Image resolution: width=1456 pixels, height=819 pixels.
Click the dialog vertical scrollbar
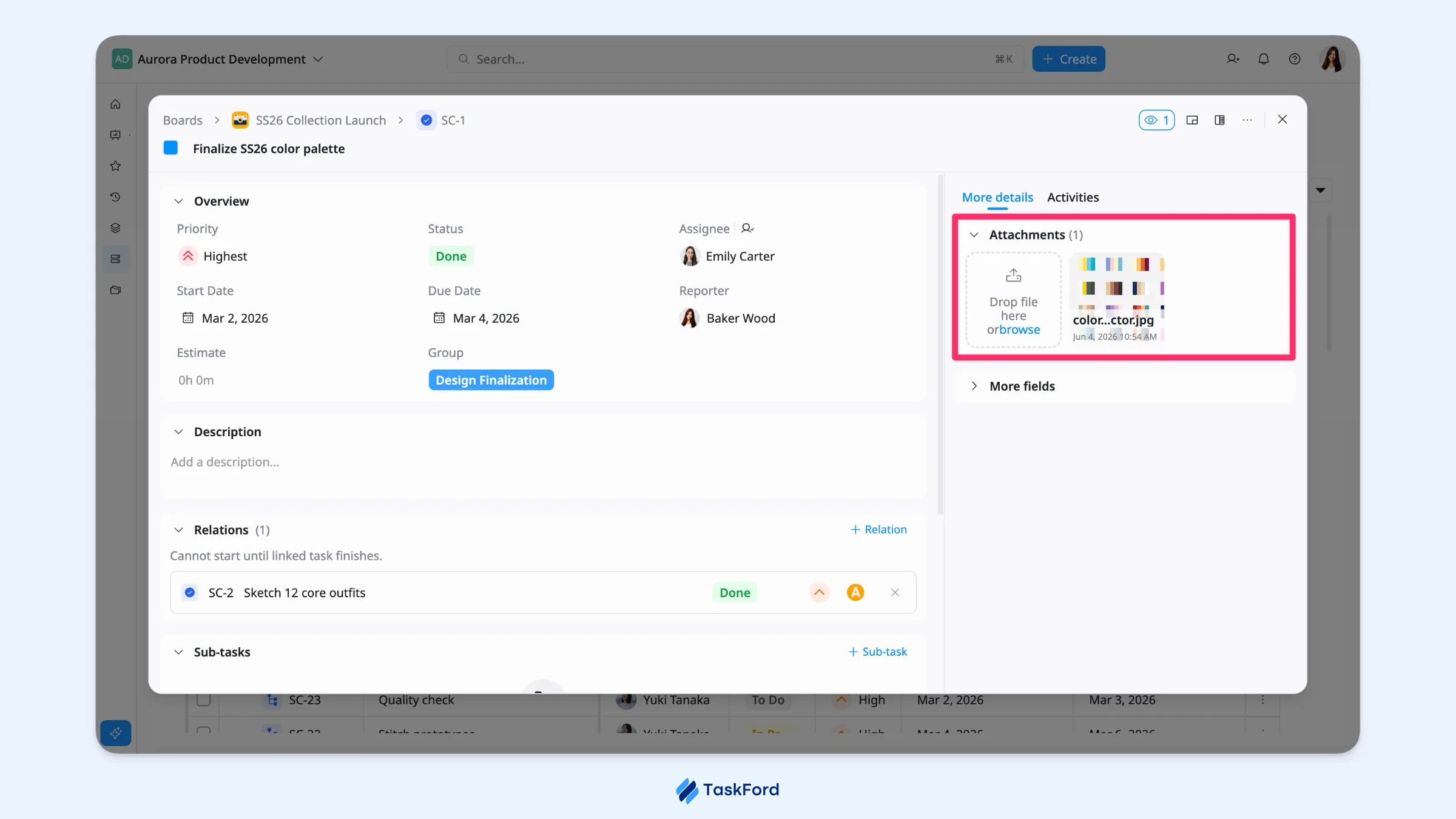coord(940,345)
